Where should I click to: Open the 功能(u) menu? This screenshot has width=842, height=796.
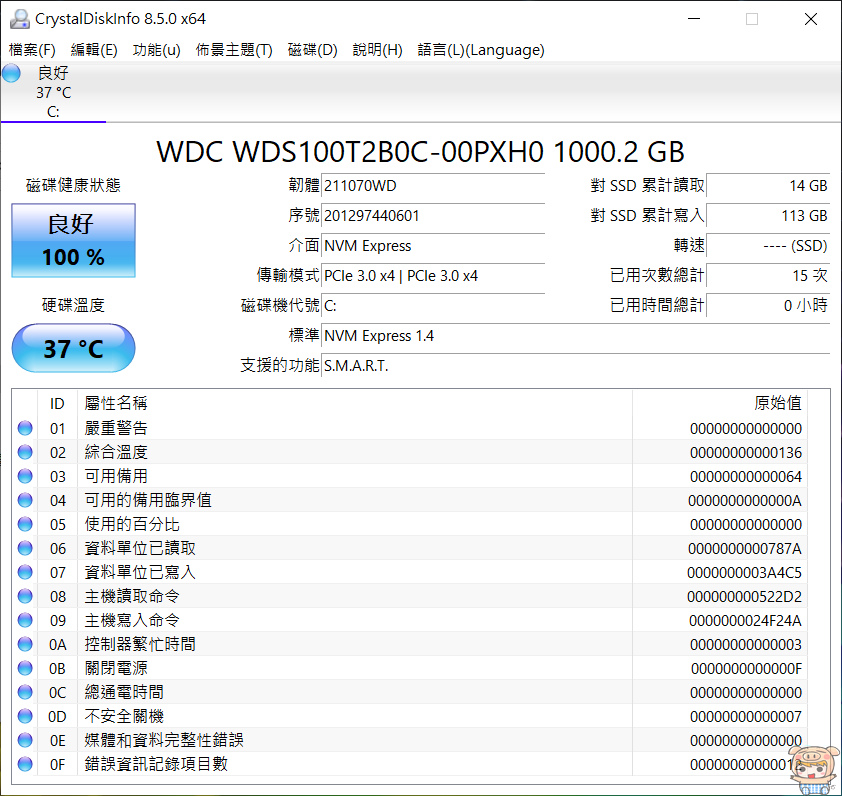coord(156,50)
